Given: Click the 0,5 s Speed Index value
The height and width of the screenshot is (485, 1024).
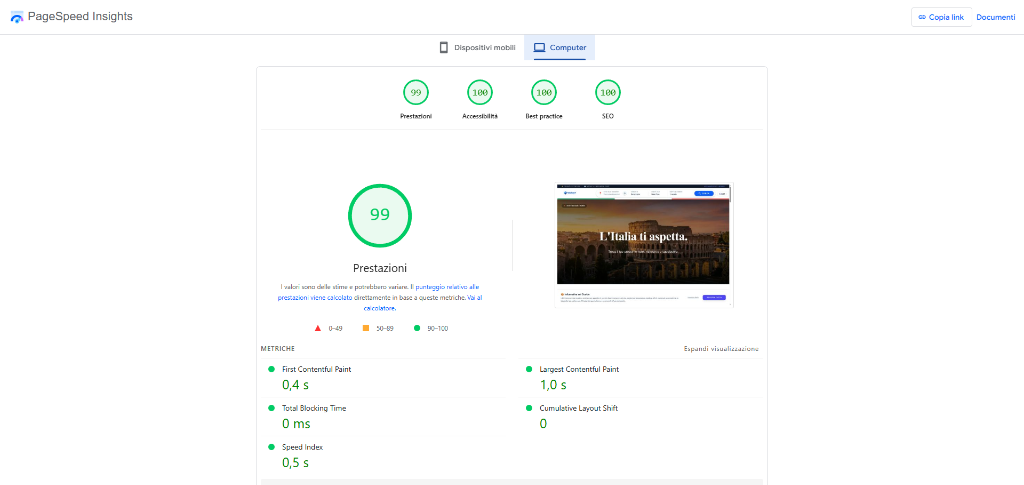Looking at the screenshot, I should point(295,463).
